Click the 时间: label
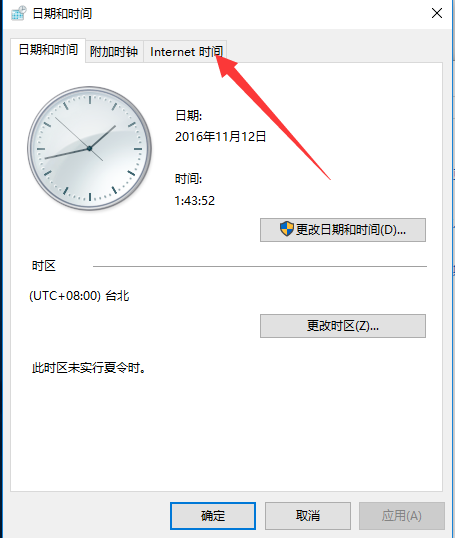 click(x=189, y=179)
